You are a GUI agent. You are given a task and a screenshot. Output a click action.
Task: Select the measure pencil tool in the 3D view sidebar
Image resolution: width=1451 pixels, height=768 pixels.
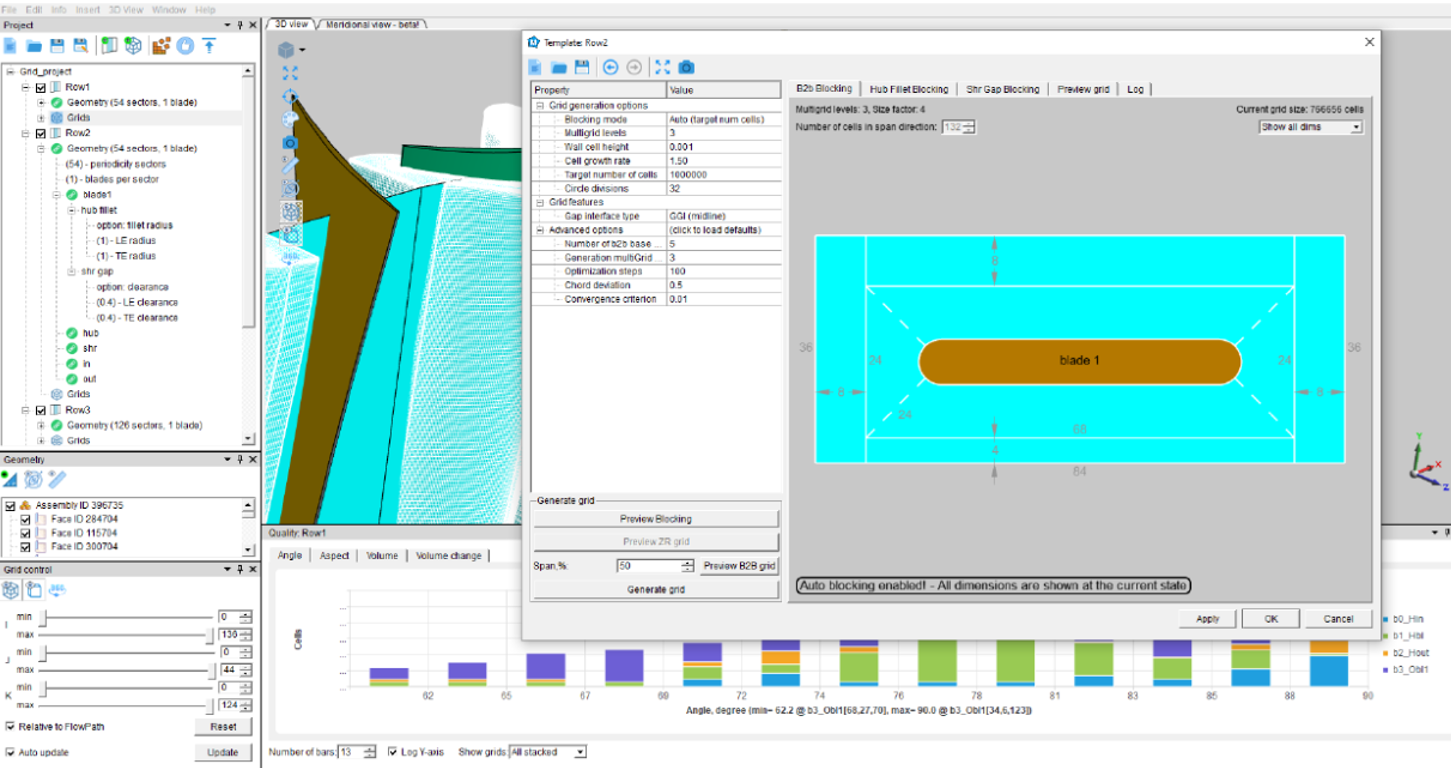click(x=292, y=163)
